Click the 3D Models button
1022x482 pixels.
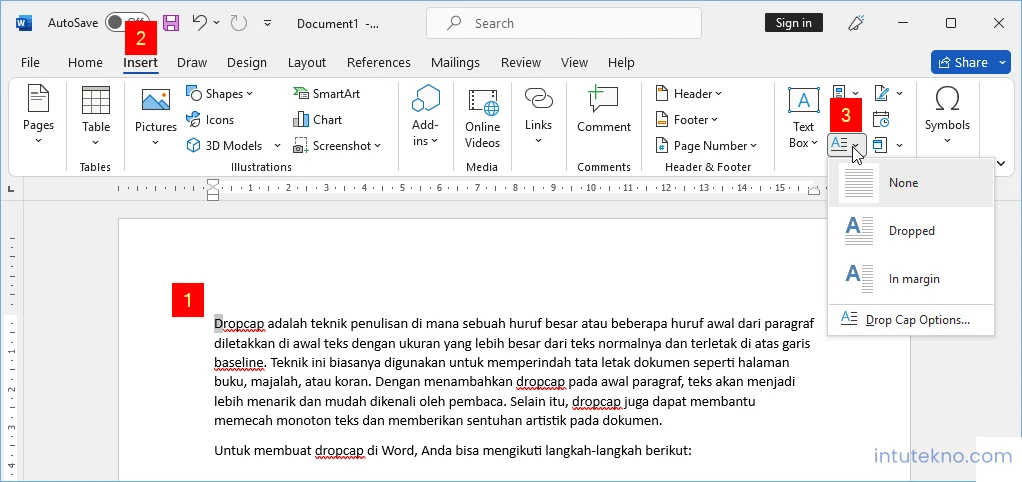pos(226,146)
